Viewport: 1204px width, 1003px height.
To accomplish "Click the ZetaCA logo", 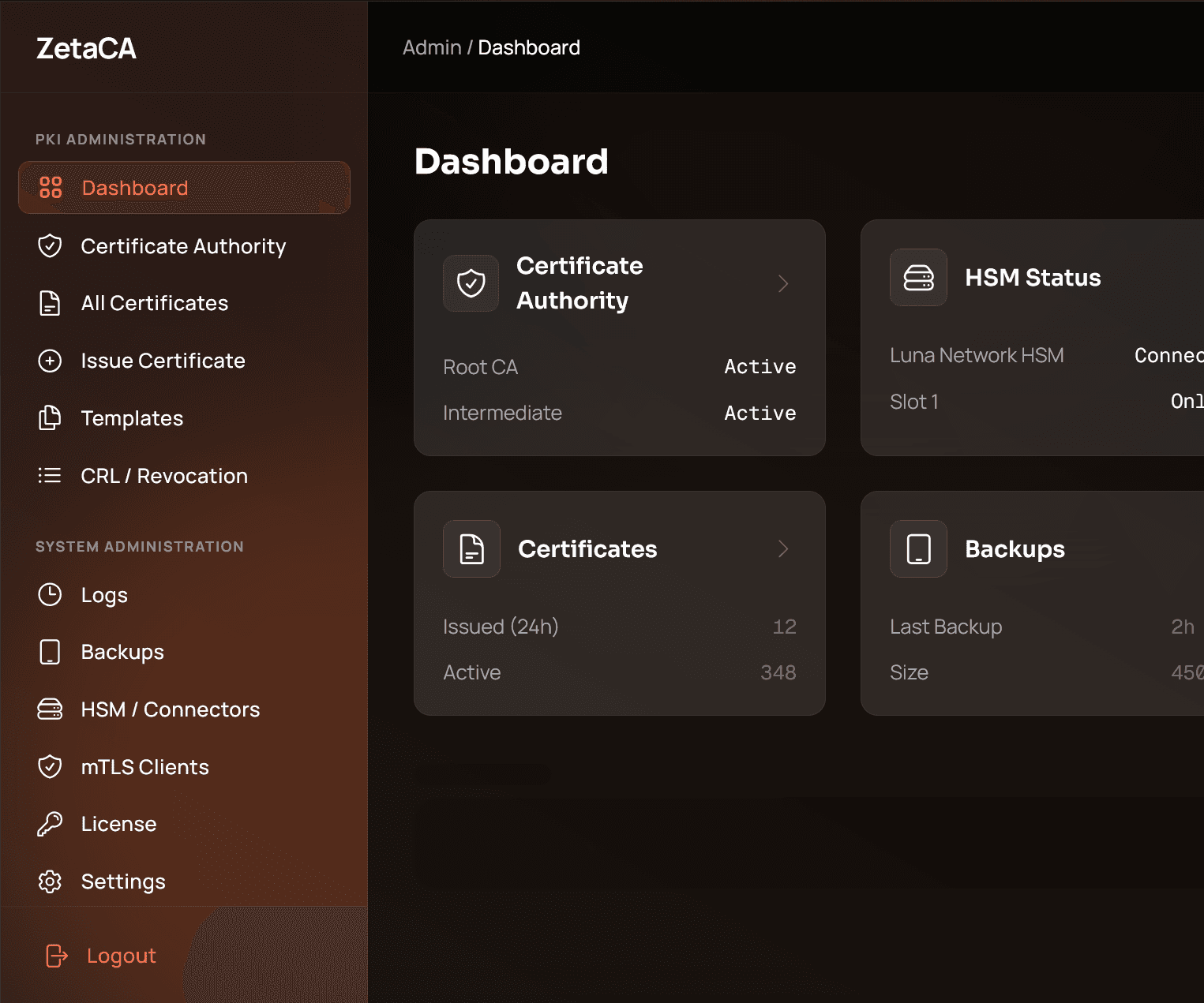I will 86,49.
